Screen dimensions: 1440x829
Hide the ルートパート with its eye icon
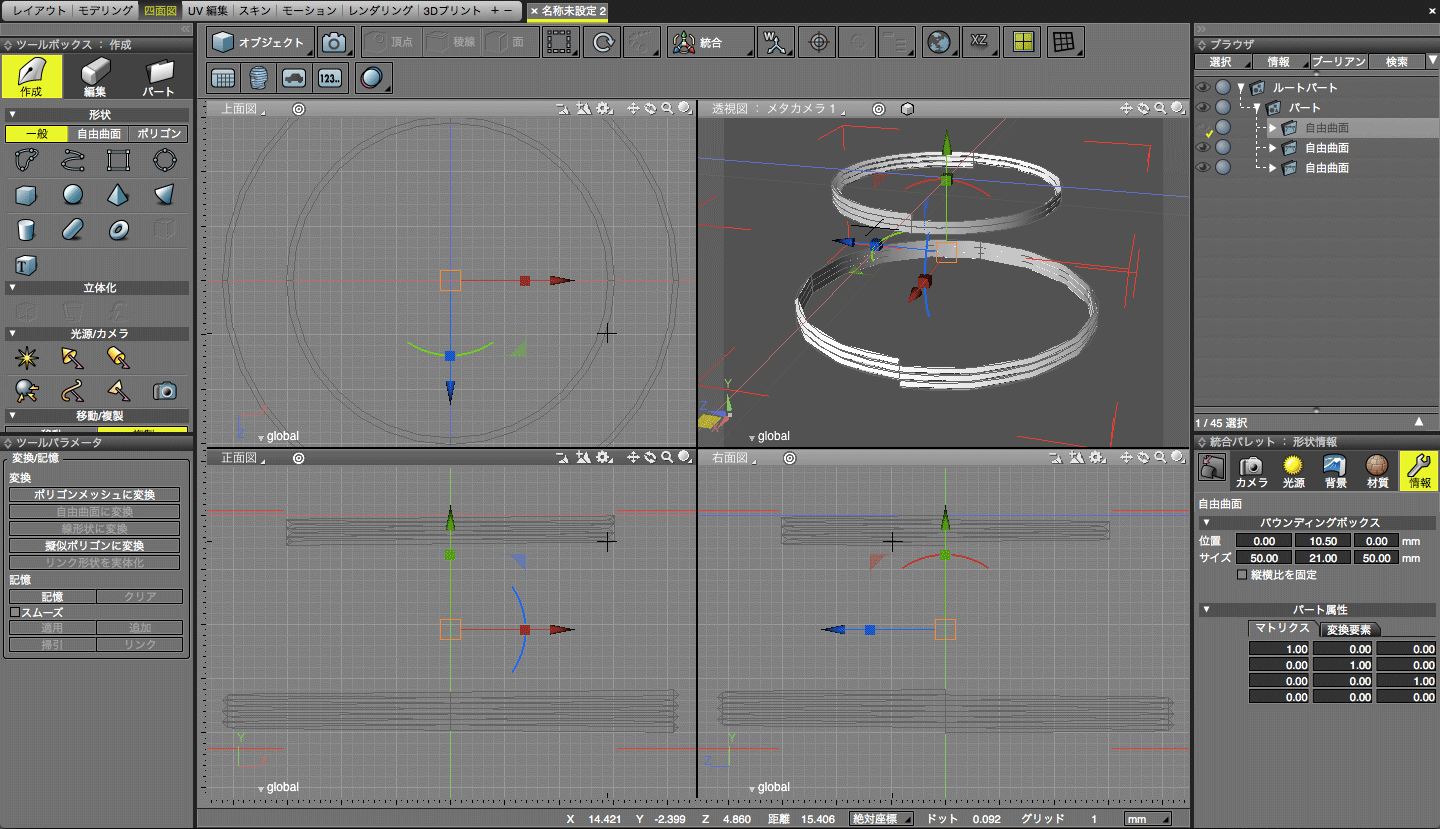click(1203, 88)
